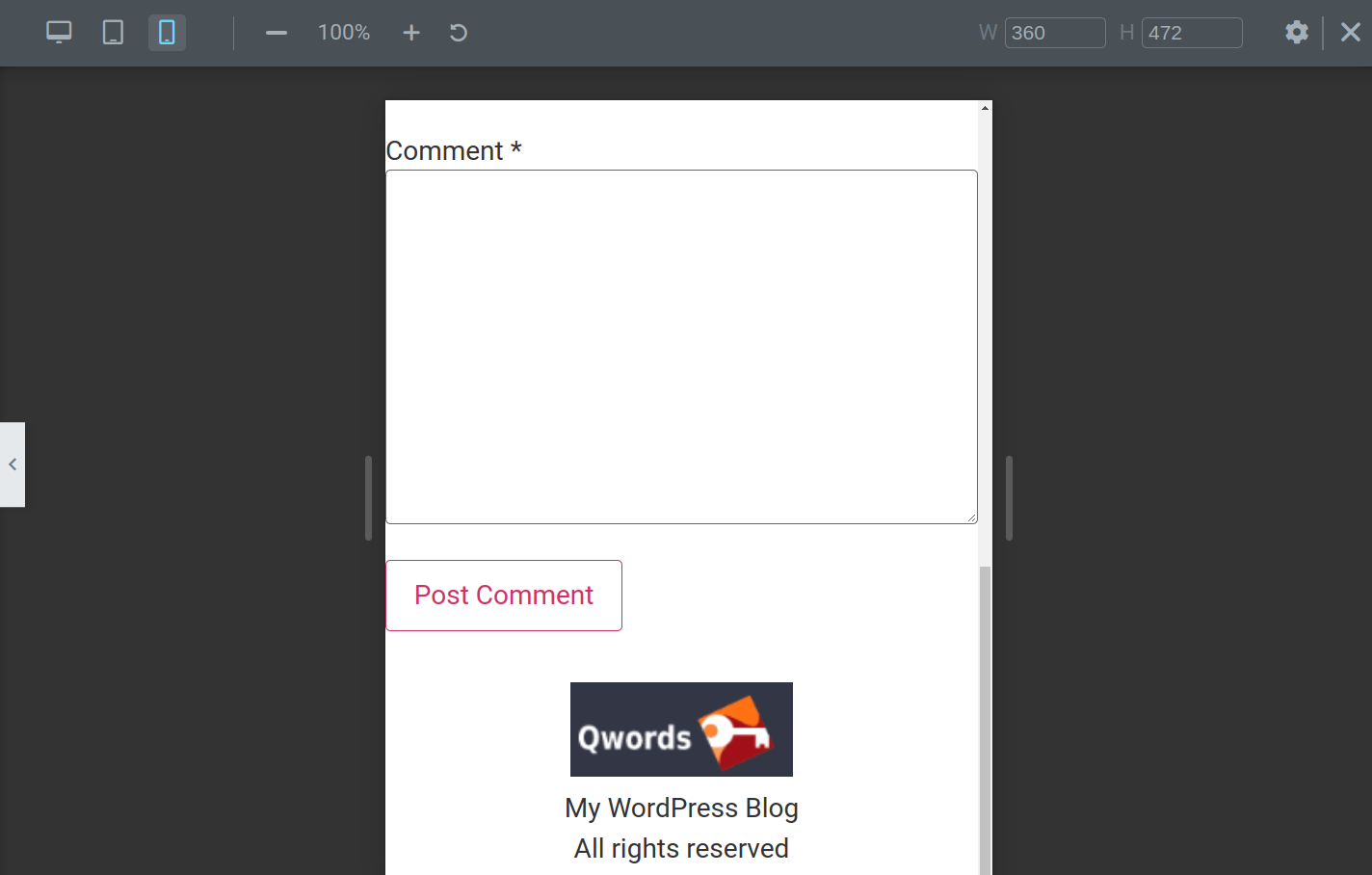This screenshot has height=875, width=1372.
Task: Expand the collapsed left panel chevron
Action: coord(13,464)
